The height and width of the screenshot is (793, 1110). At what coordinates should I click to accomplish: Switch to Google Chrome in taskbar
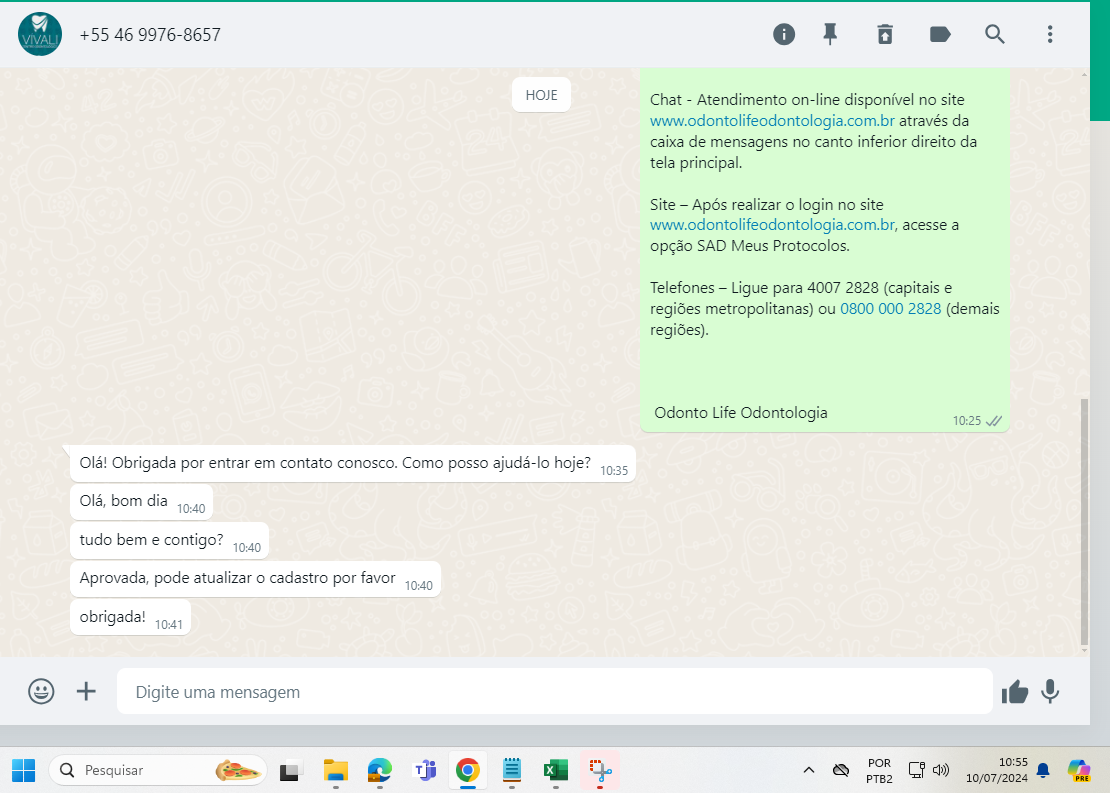(x=468, y=770)
